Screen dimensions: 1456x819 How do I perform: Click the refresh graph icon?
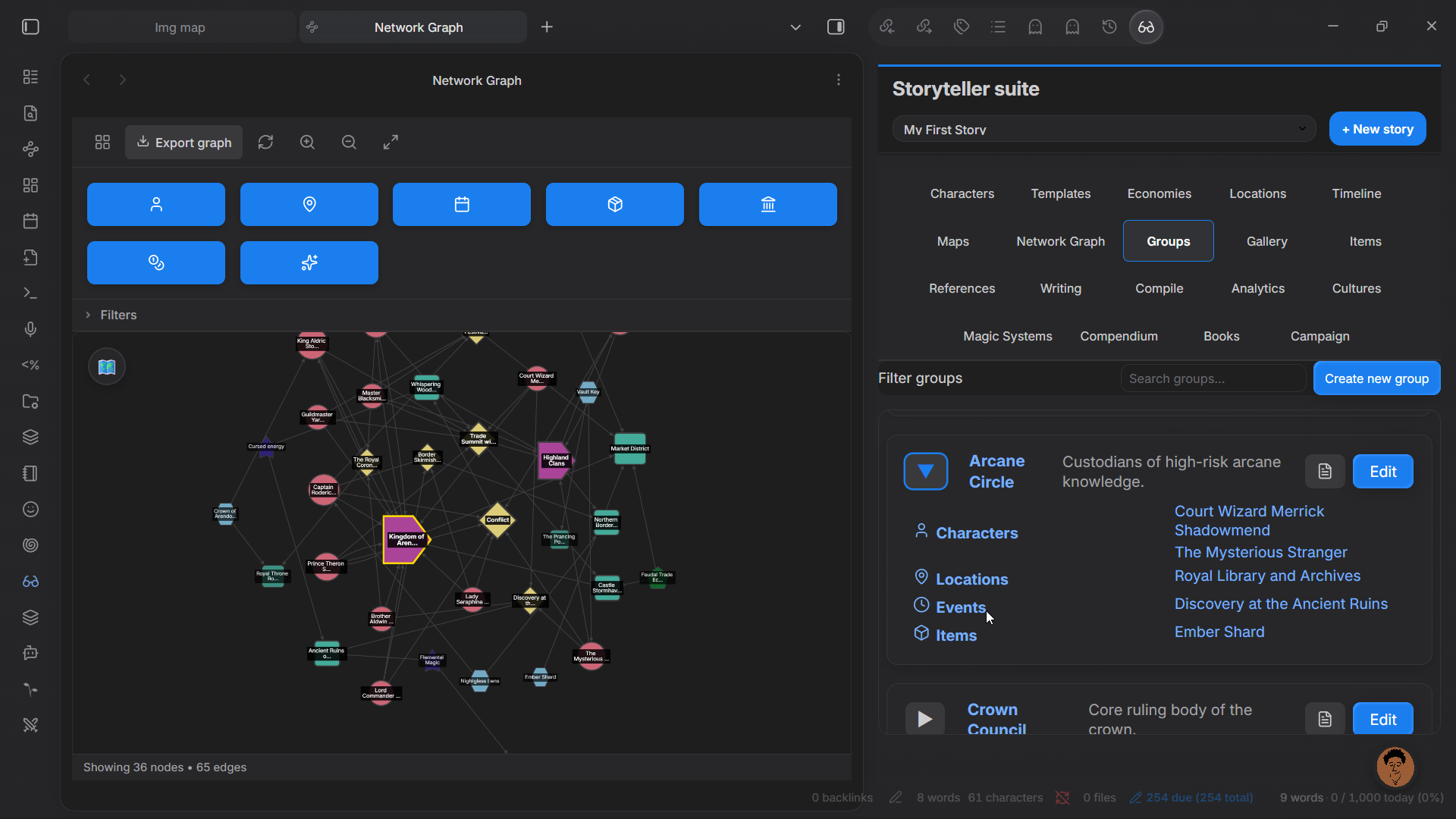[265, 143]
